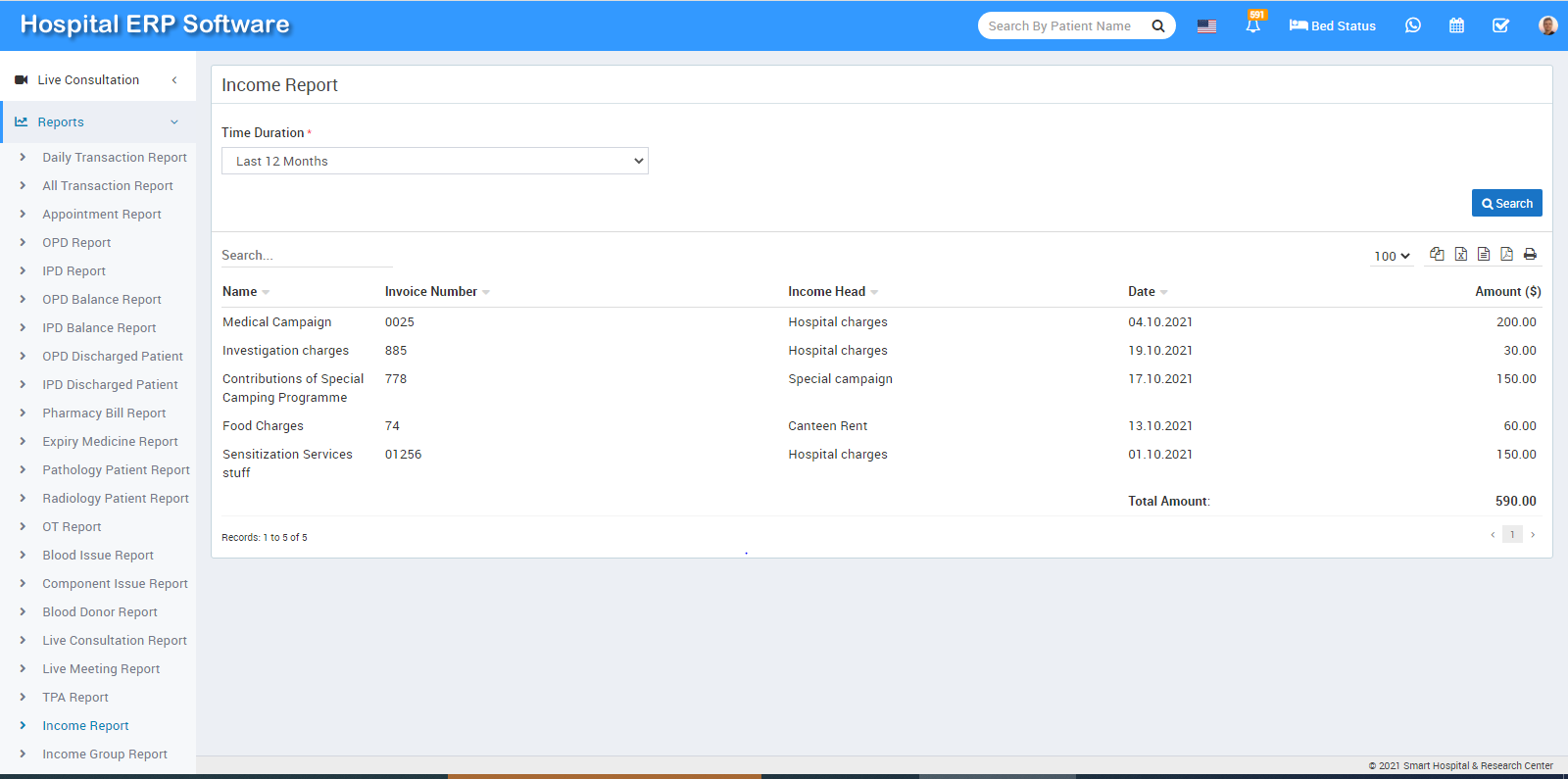Copy the table data to clipboard
The image size is (1568, 779).
click(x=1437, y=254)
